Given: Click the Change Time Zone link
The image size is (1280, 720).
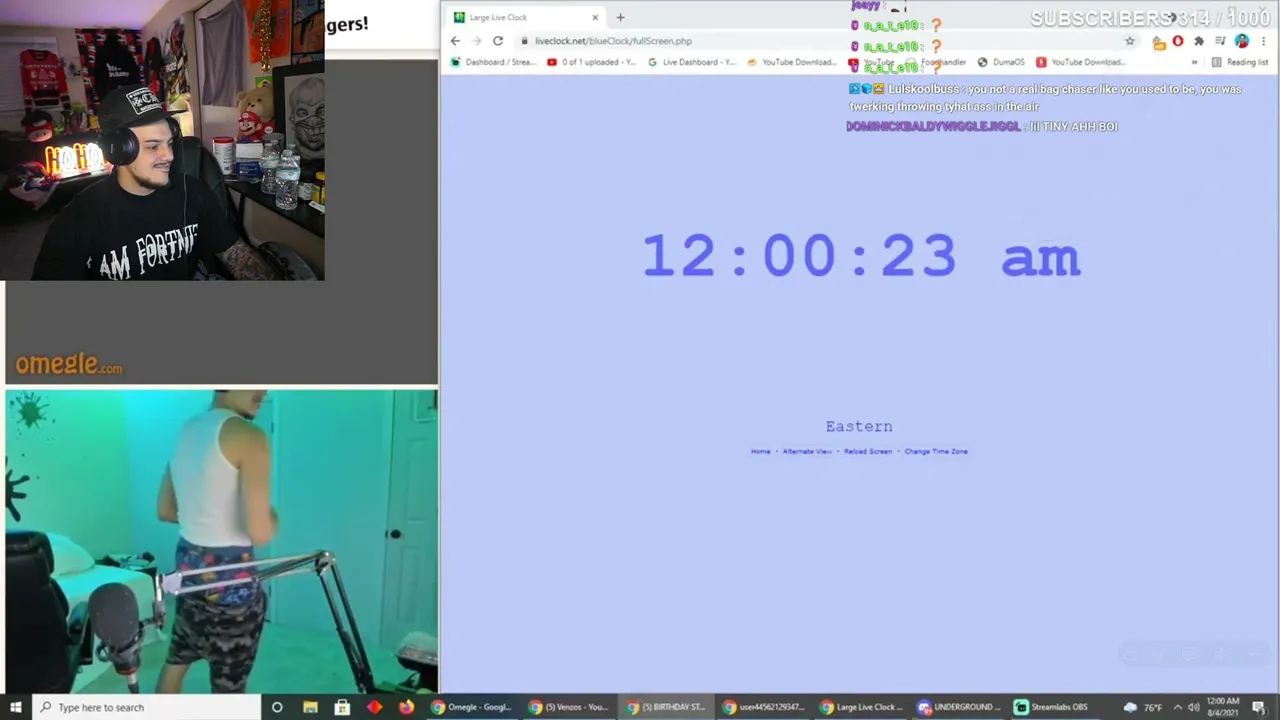Looking at the screenshot, I should tap(936, 451).
